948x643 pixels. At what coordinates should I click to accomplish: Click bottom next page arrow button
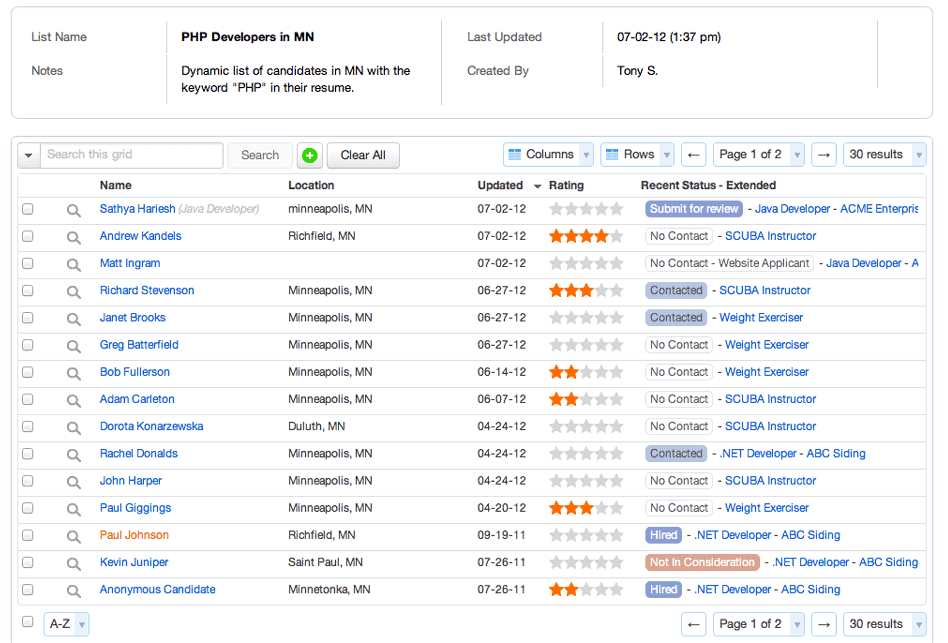tap(823, 624)
